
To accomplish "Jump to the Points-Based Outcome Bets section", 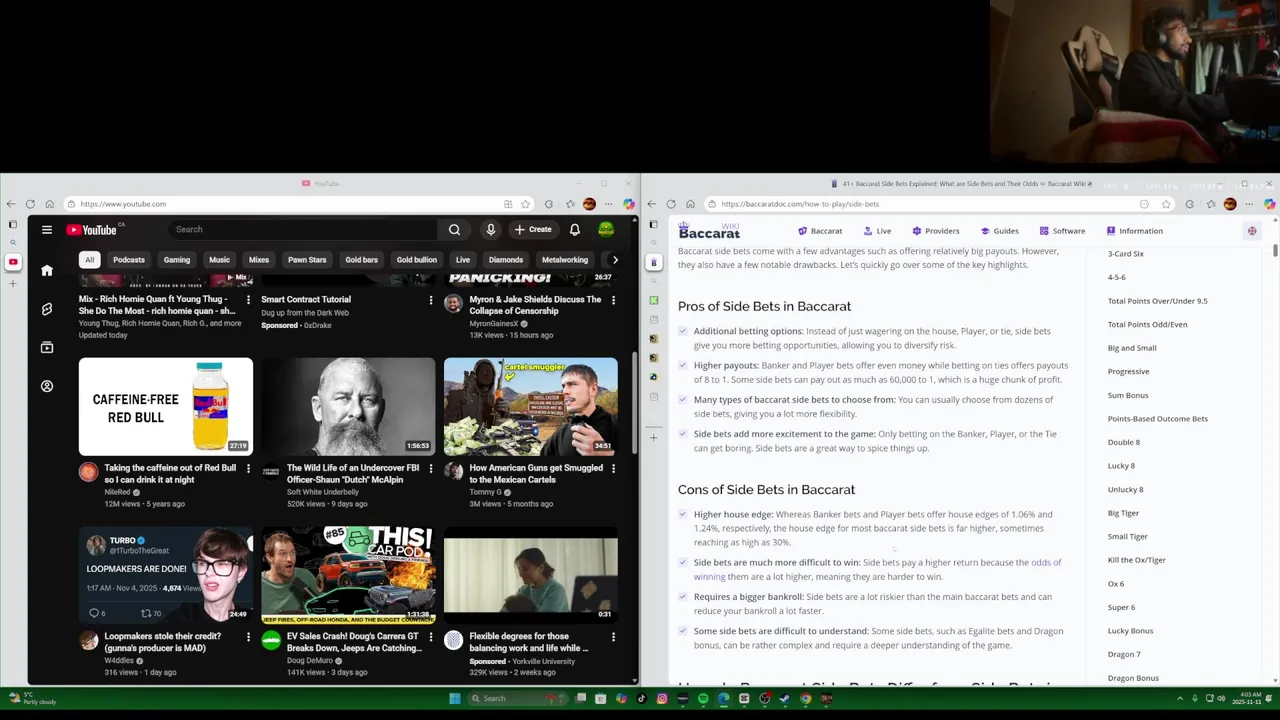I will 1157,419.
